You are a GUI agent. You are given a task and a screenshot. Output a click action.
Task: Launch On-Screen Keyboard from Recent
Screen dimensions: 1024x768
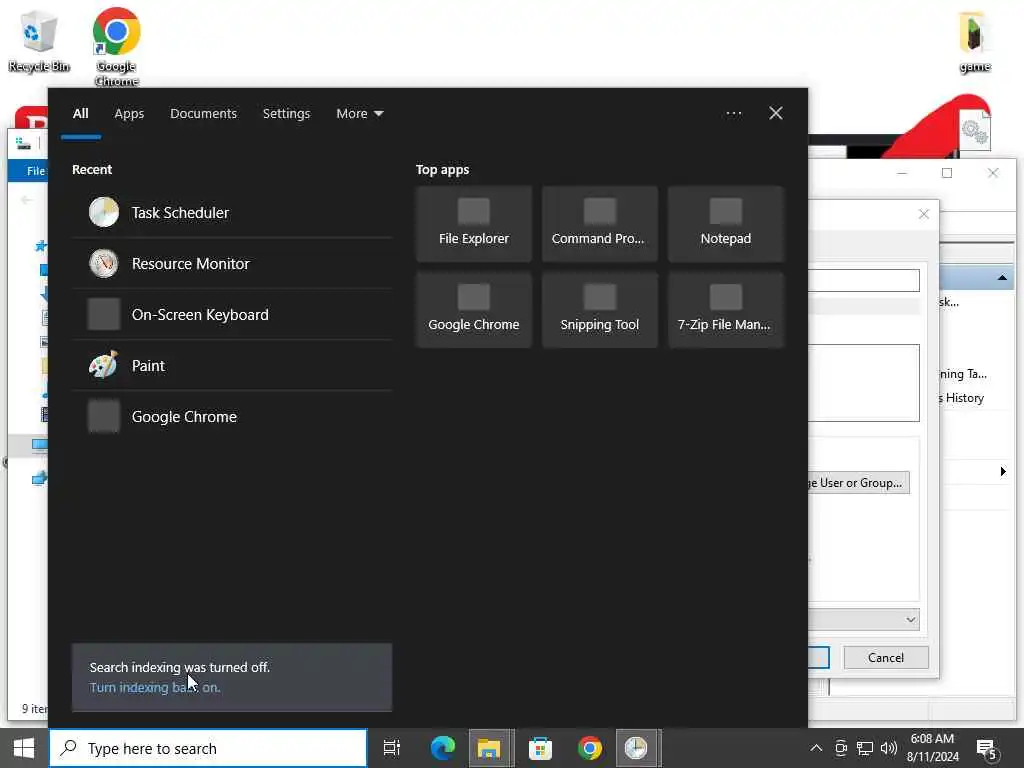pos(232,314)
